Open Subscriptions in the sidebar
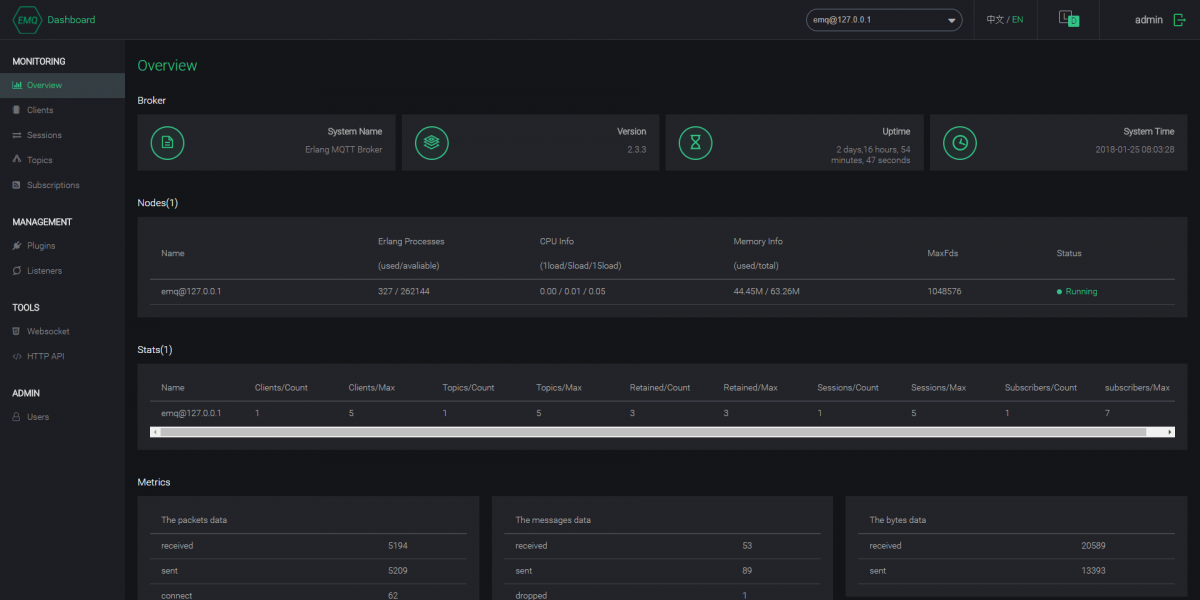The image size is (1200, 600). 53,185
